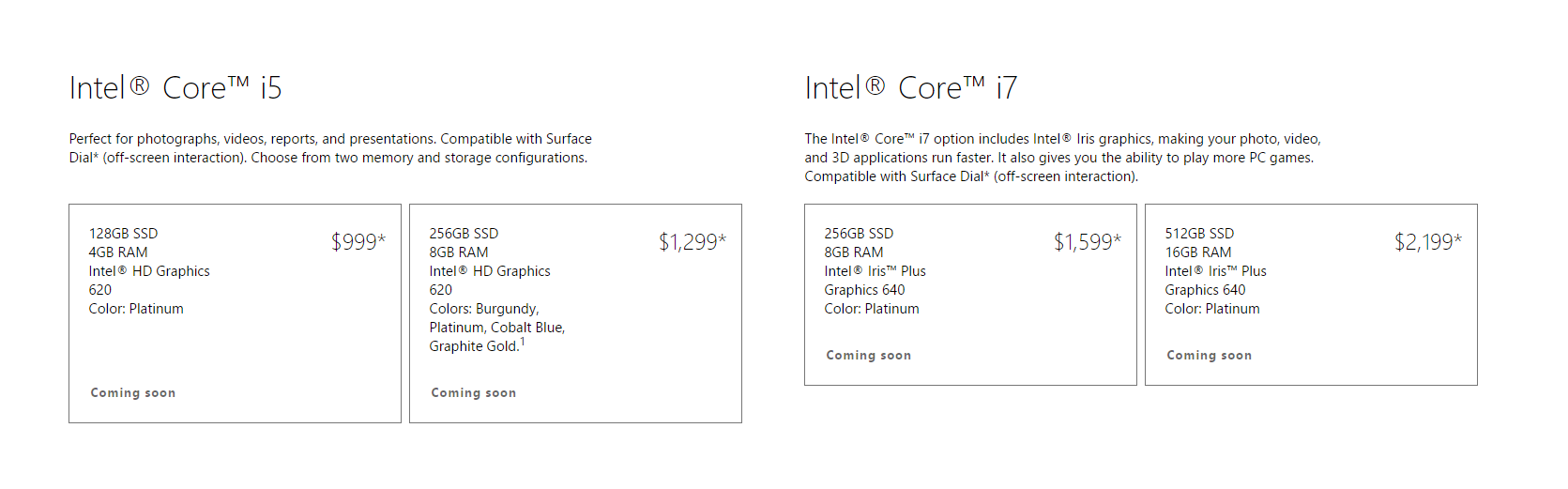Select the 256GB SSD i7 Iris Plus card

pos(970,295)
